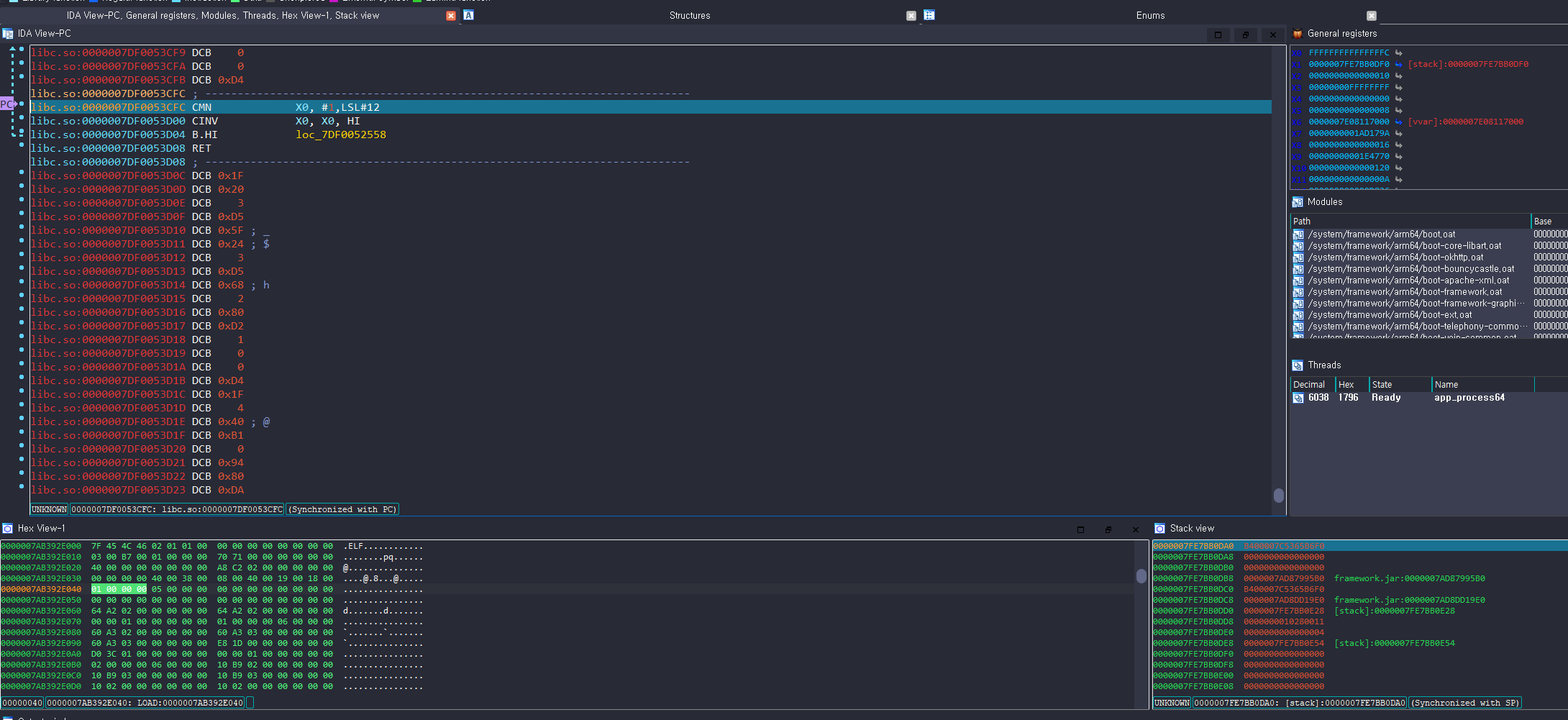Viewport: 1568px width, 720px height.
Task: Select the IDA View-PC combined debugger tab
Action: coord(223,15)
